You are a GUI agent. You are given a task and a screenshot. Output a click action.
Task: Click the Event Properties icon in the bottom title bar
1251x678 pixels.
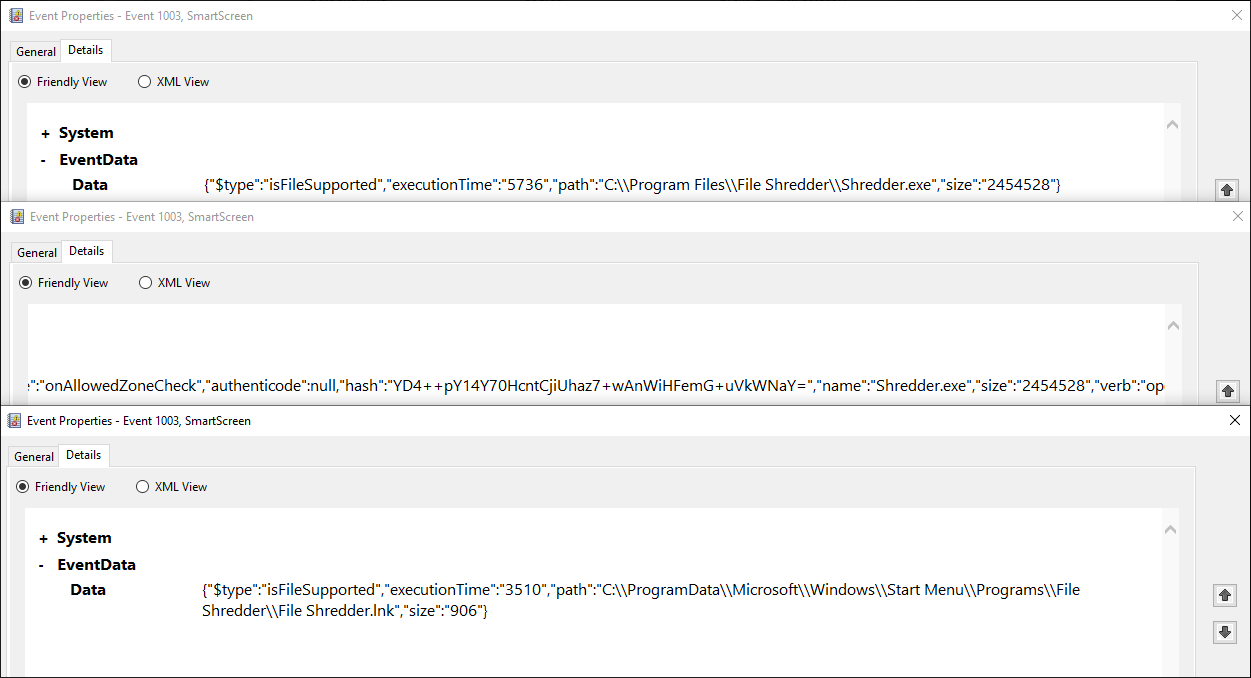coord(14,421)
